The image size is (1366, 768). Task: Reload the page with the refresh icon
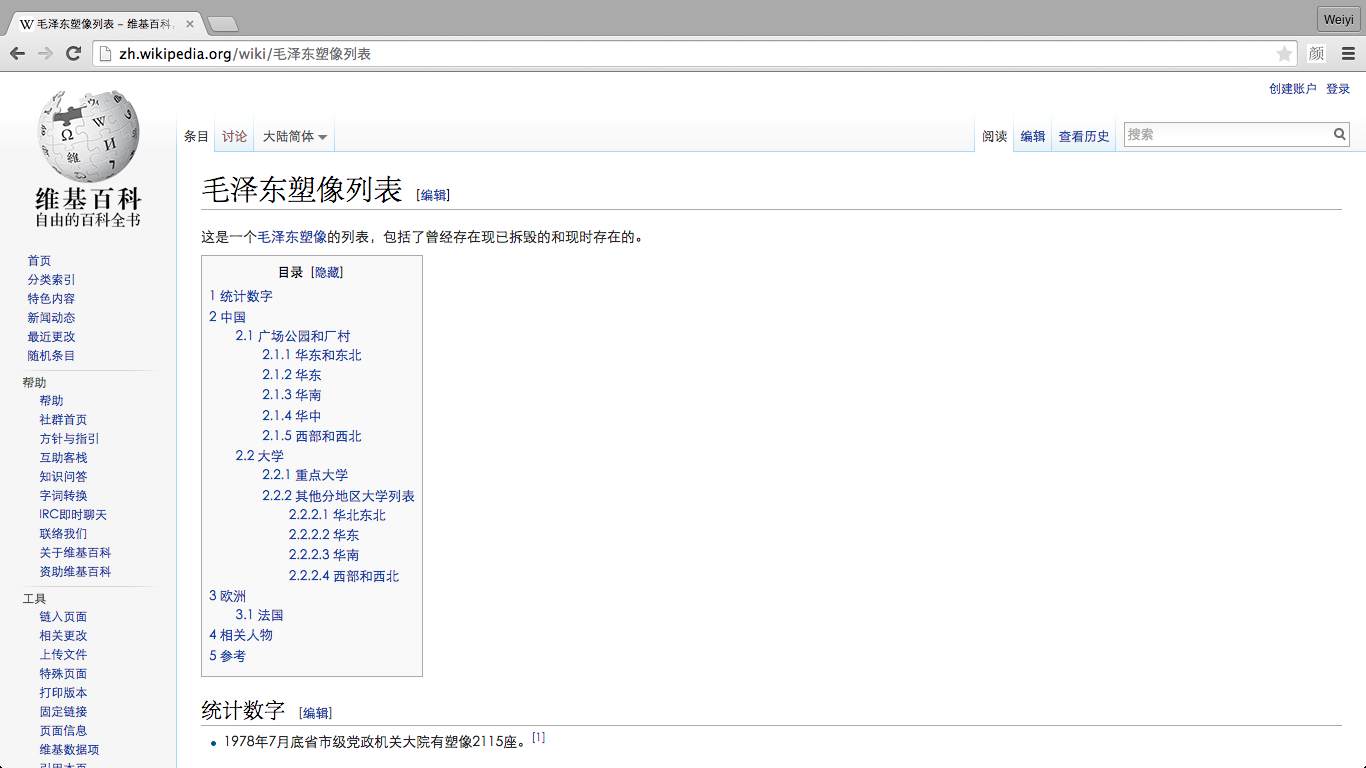73,54
